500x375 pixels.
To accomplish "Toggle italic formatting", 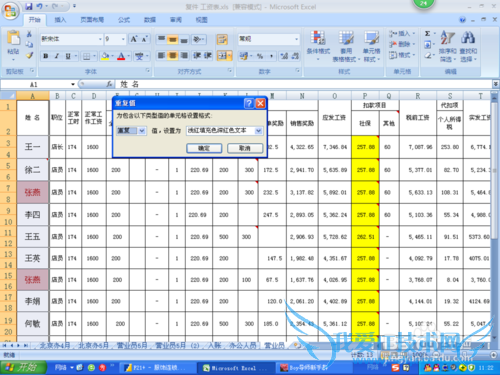I will pos(57,56).
